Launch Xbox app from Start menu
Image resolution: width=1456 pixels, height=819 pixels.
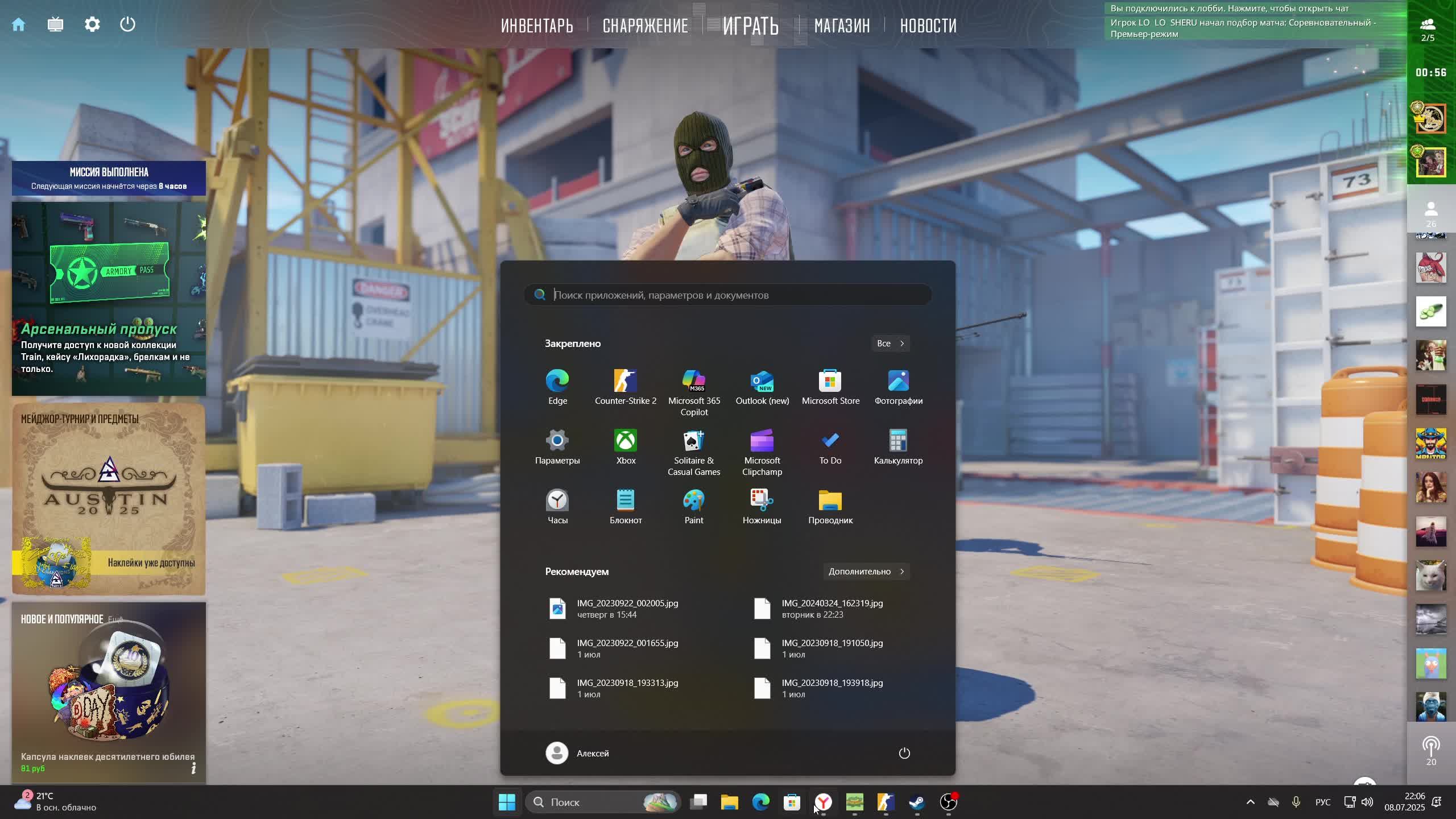pos(625,446)
